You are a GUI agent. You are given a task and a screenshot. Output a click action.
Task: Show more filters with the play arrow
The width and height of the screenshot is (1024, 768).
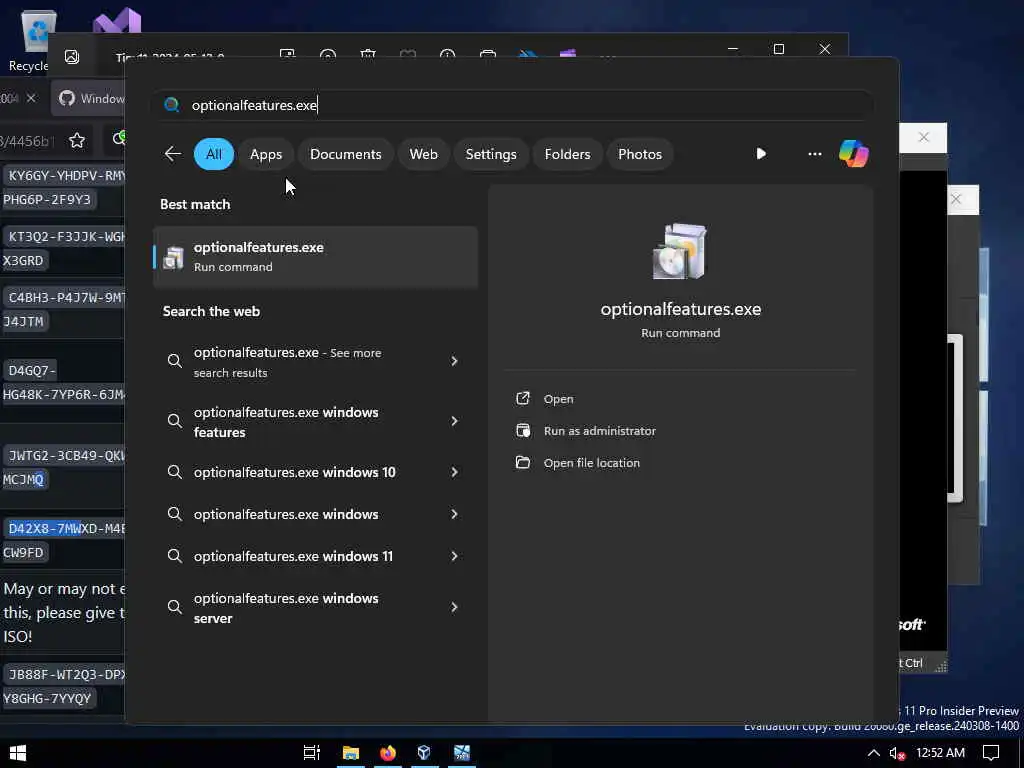point(761,153)
